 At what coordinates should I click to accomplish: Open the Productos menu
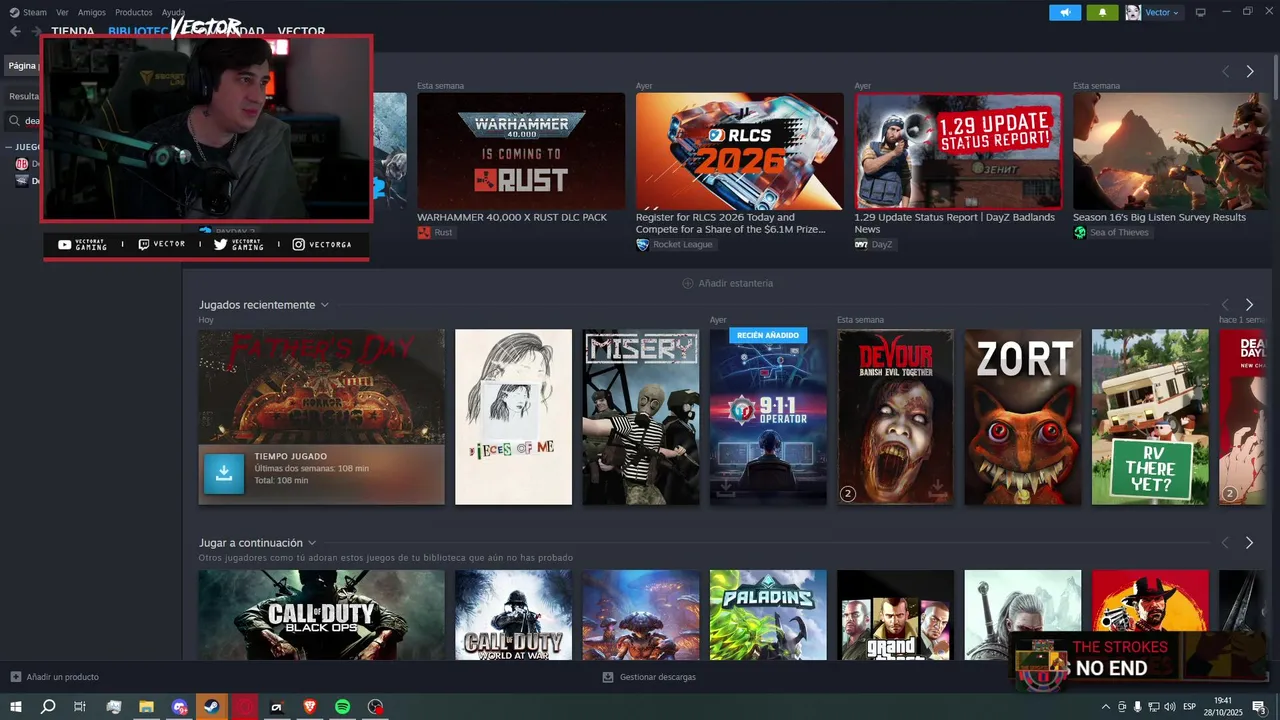(134, 12)
